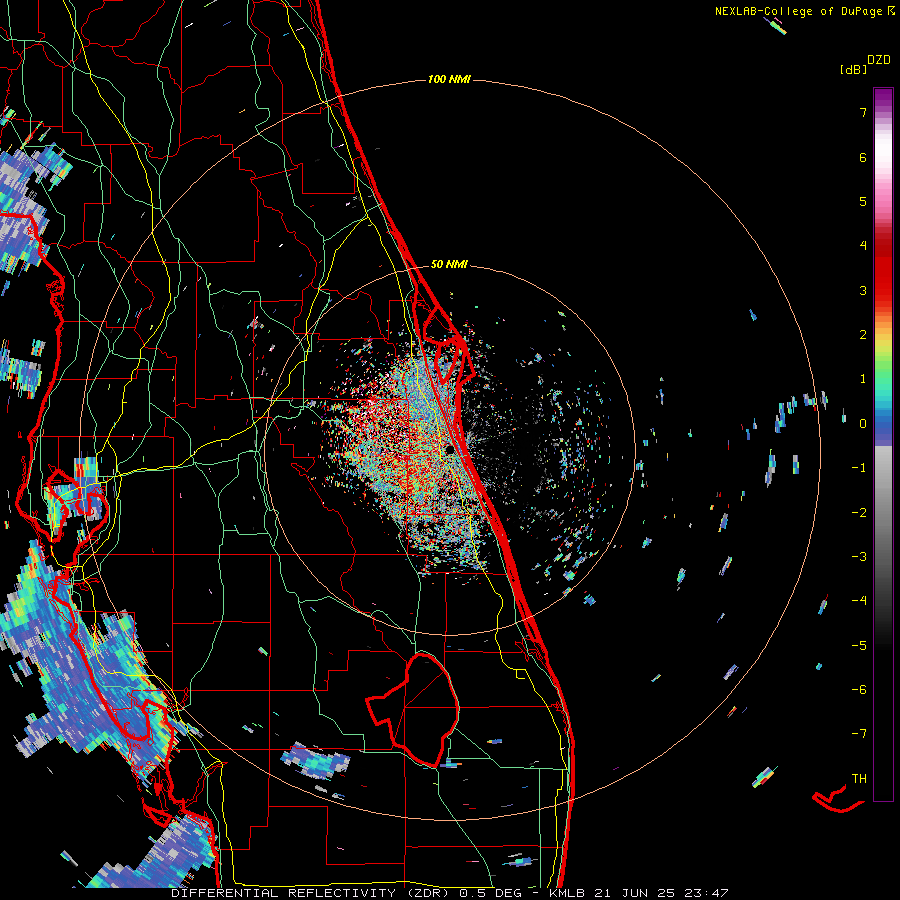Click the color scale value -5

[x=859, y=646]
